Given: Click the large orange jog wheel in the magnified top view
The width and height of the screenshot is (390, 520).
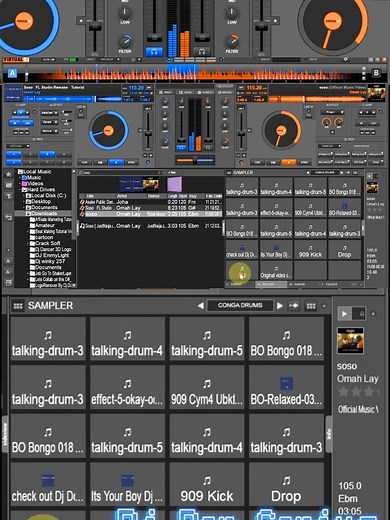Looking at the screenshot, I should click(x=333, y=22).
